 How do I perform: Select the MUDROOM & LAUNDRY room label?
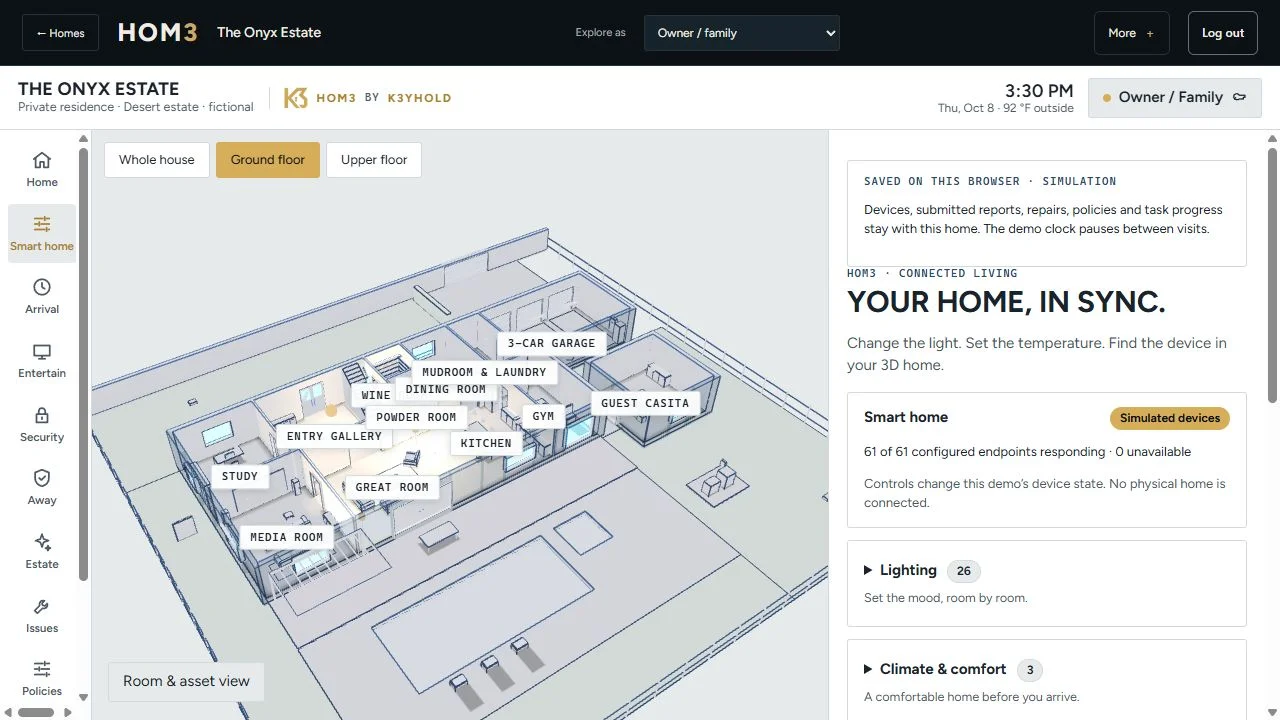[x=484, y=372]
